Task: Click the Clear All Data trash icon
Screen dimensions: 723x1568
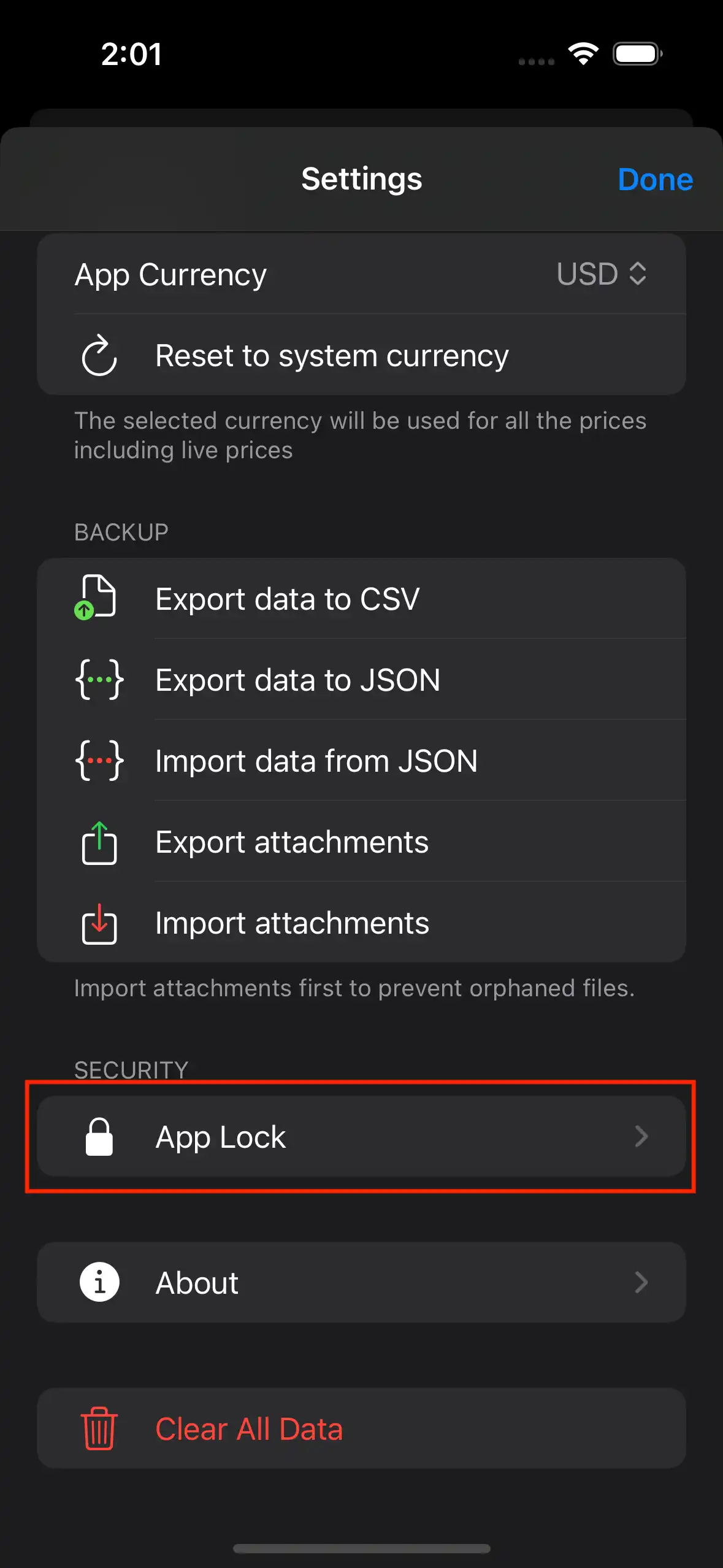Action: (x=99, y=1429)
